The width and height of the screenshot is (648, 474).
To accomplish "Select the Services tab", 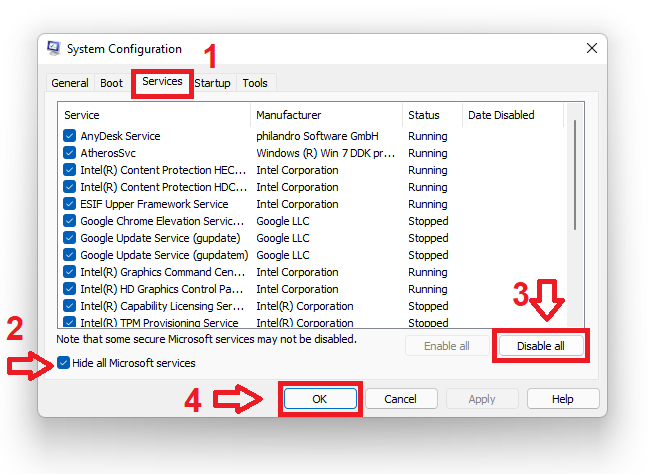I will coord(162,81).
